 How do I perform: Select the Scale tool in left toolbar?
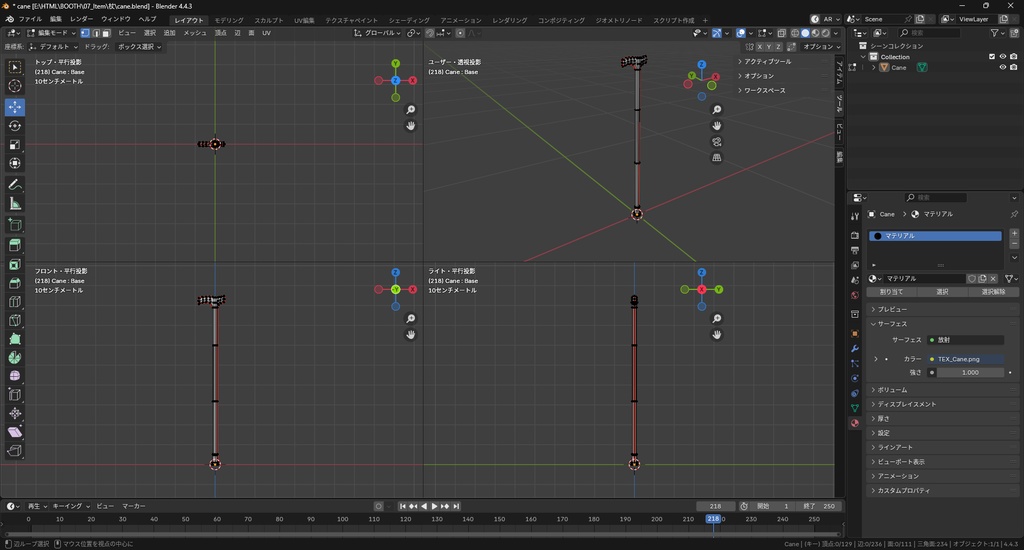tap(14, 144)
